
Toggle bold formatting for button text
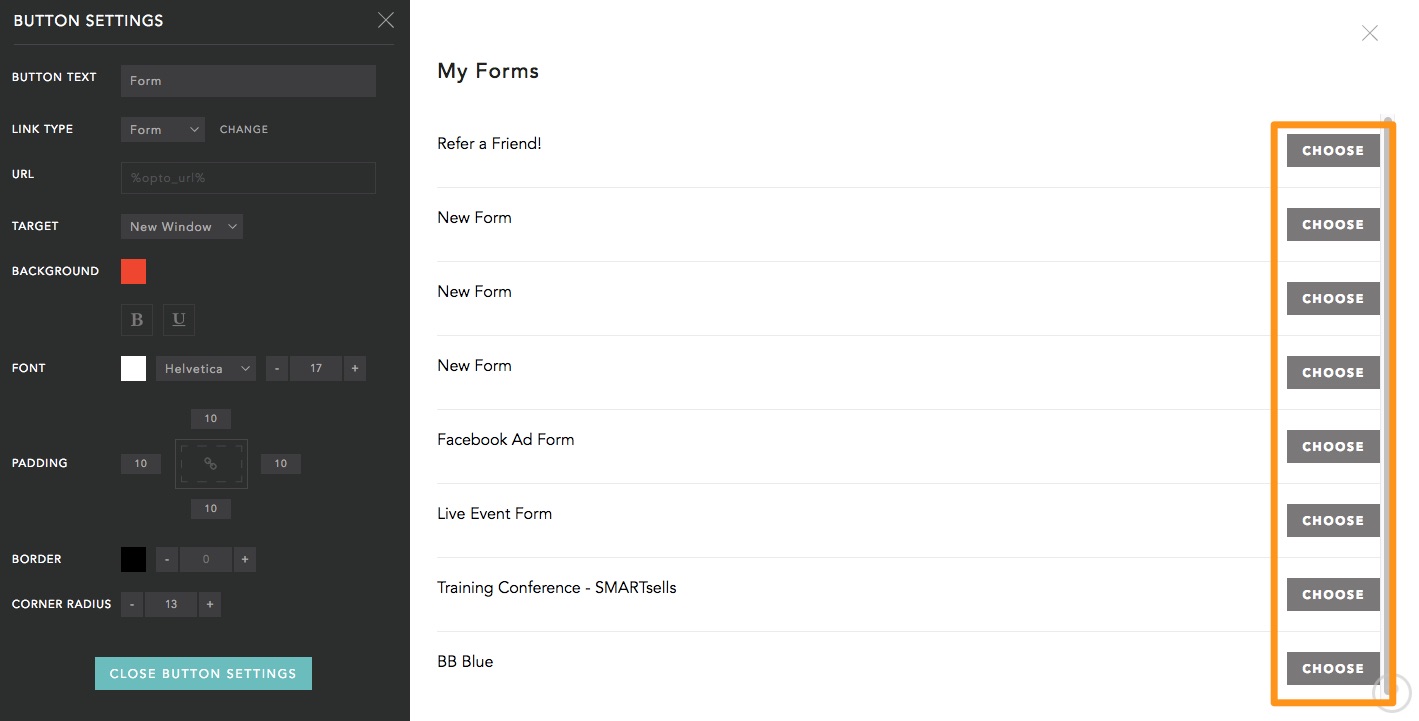137,319
